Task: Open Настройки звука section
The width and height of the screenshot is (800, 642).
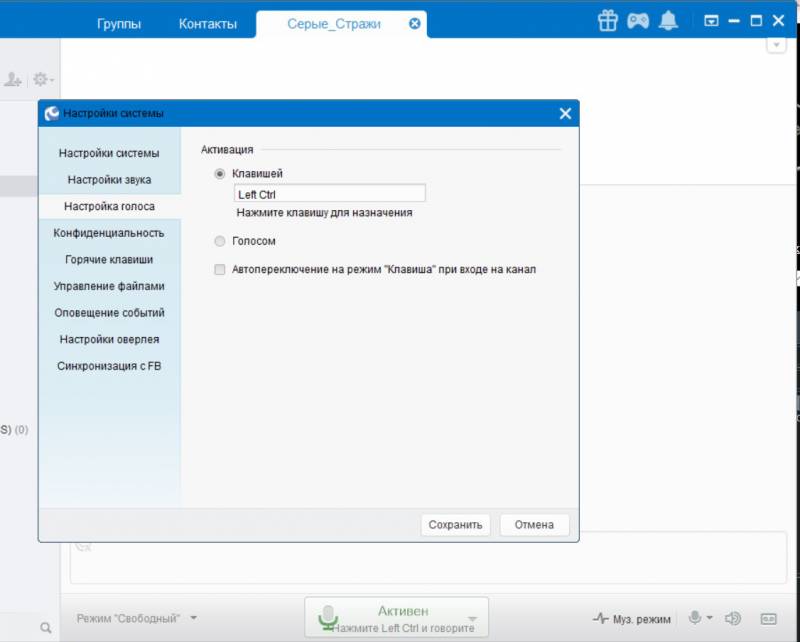Action: (109, 180)
